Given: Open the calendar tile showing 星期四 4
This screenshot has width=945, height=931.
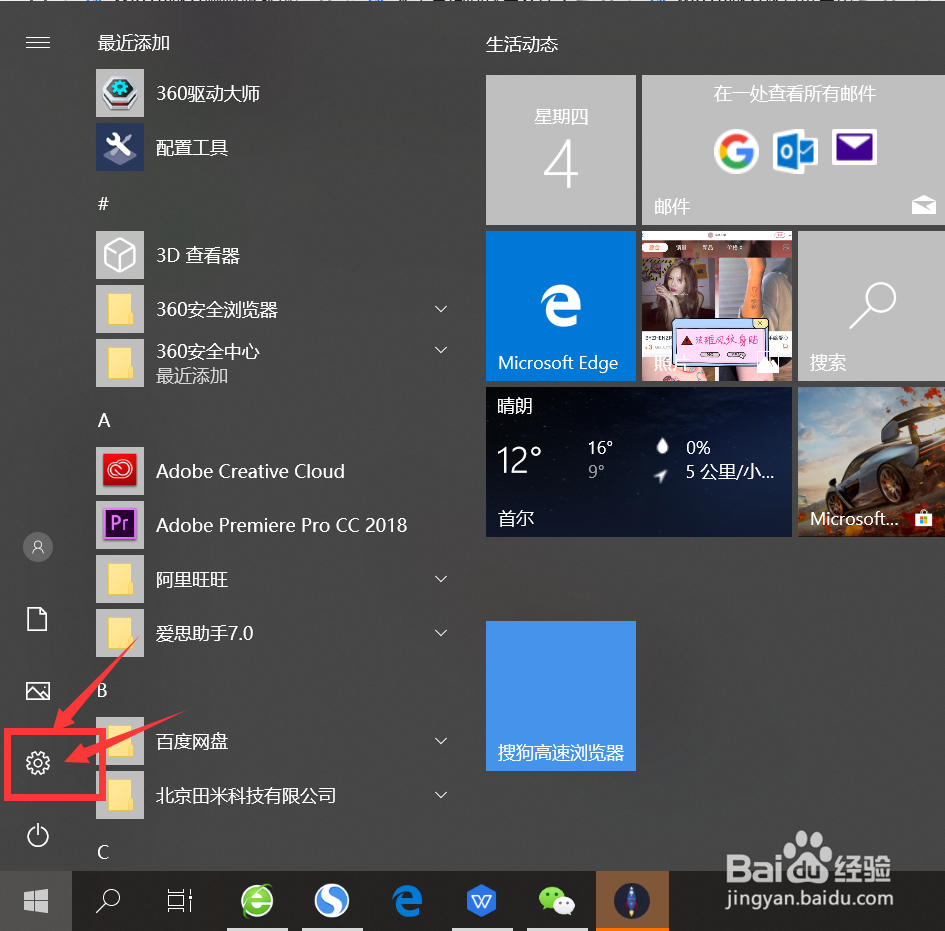Looking at the screenshot, I should coord(560,149).
